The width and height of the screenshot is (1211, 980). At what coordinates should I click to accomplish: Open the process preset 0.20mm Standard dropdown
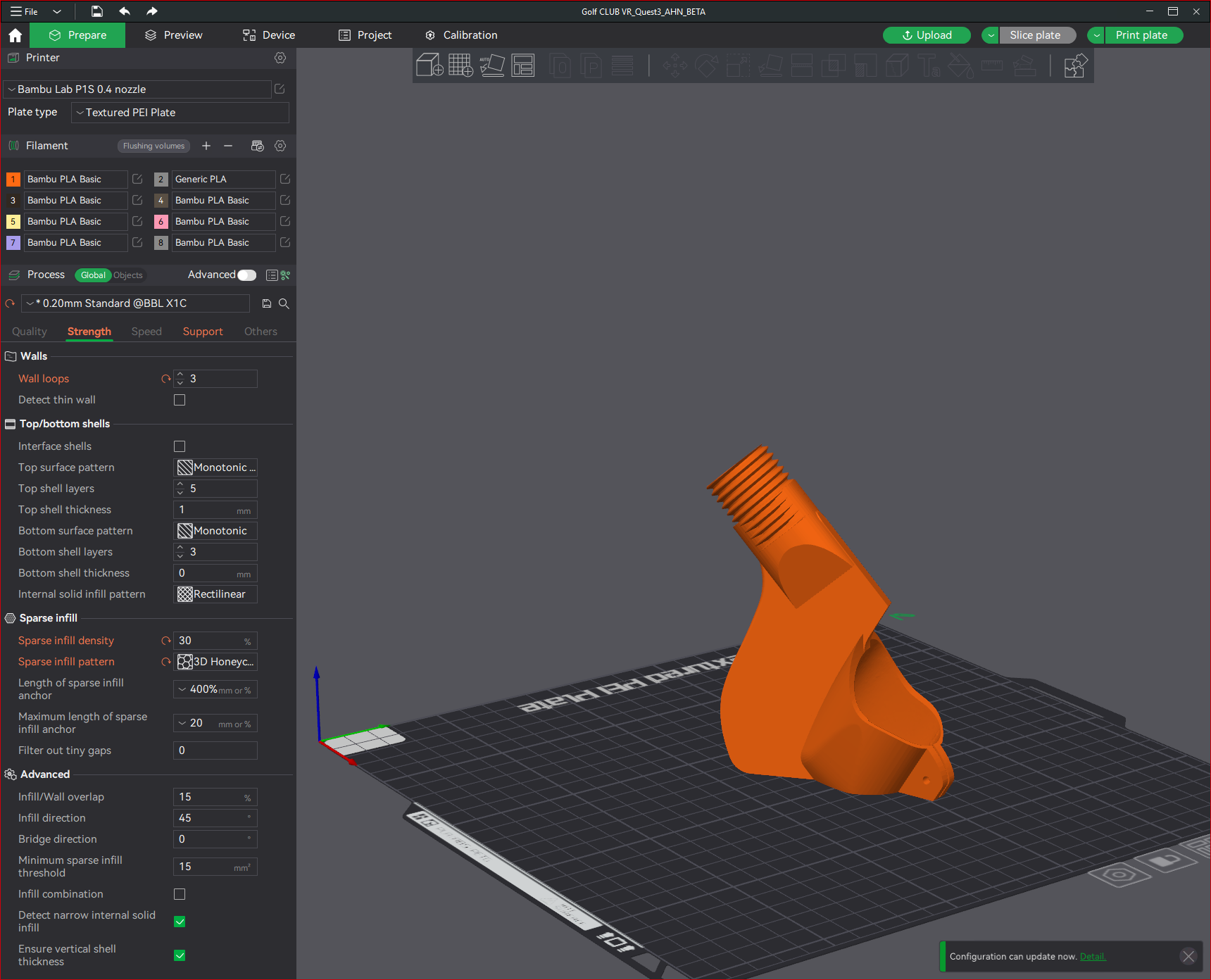point(135,303)
